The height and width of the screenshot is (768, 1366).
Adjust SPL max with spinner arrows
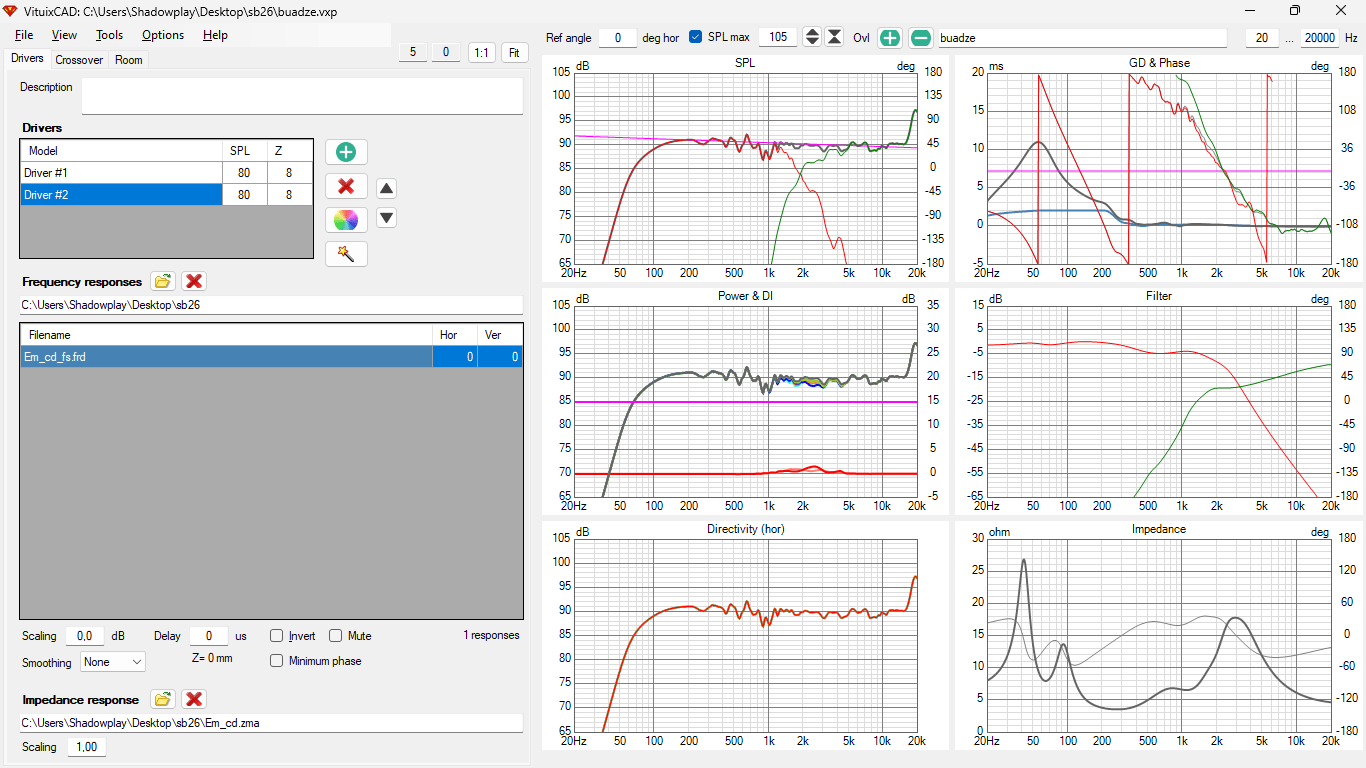pos(812,37)
